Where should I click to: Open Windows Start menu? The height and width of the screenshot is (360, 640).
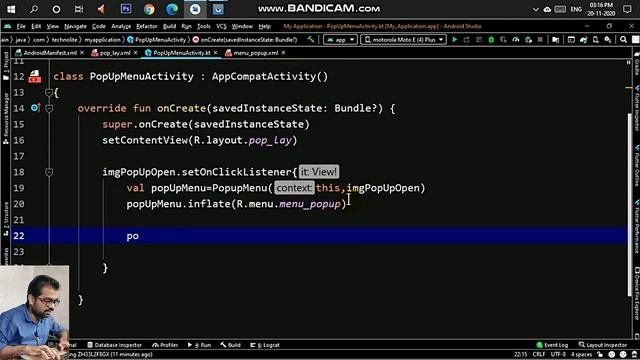11,9
